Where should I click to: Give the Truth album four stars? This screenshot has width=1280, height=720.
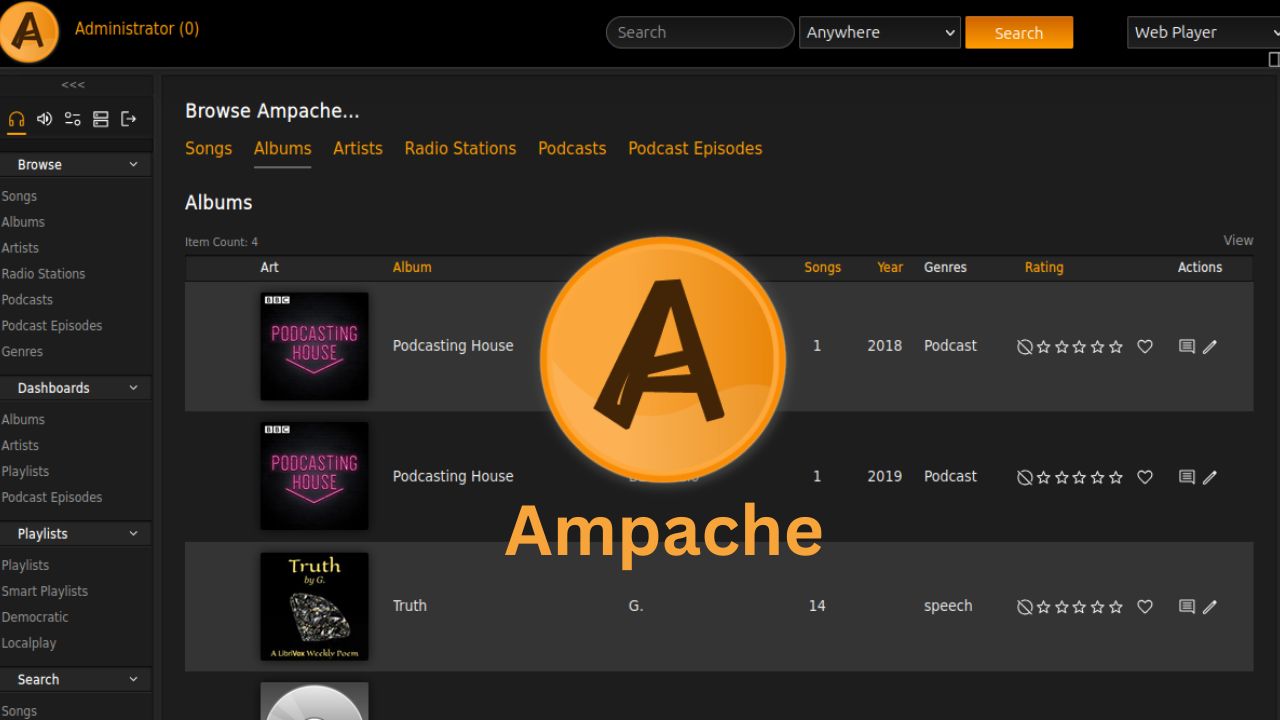pyautogui.click(x=1098, y=606)
